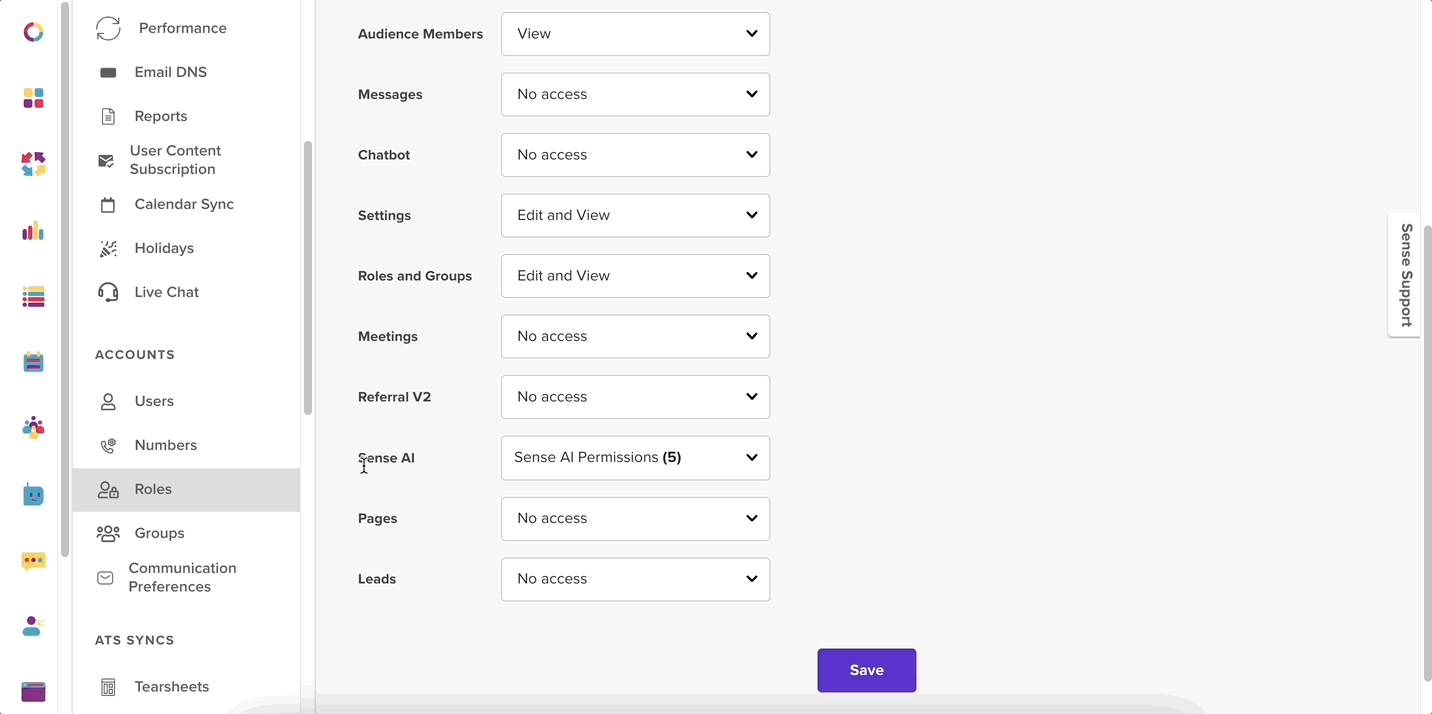1432x714 pixels.
Task: Click the envelope icon beside Communication Preferences
Action: [105, 577]
